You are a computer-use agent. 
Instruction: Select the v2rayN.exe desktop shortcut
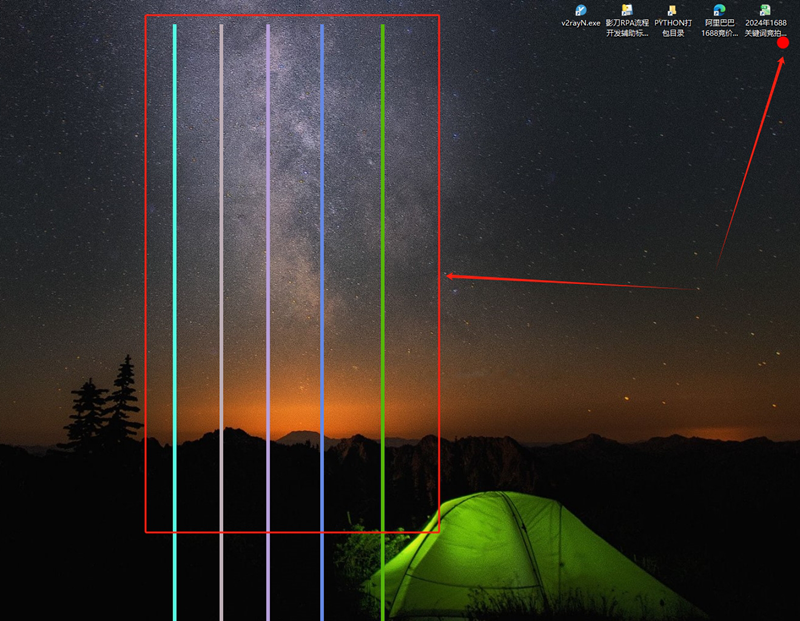pos(581,16)
